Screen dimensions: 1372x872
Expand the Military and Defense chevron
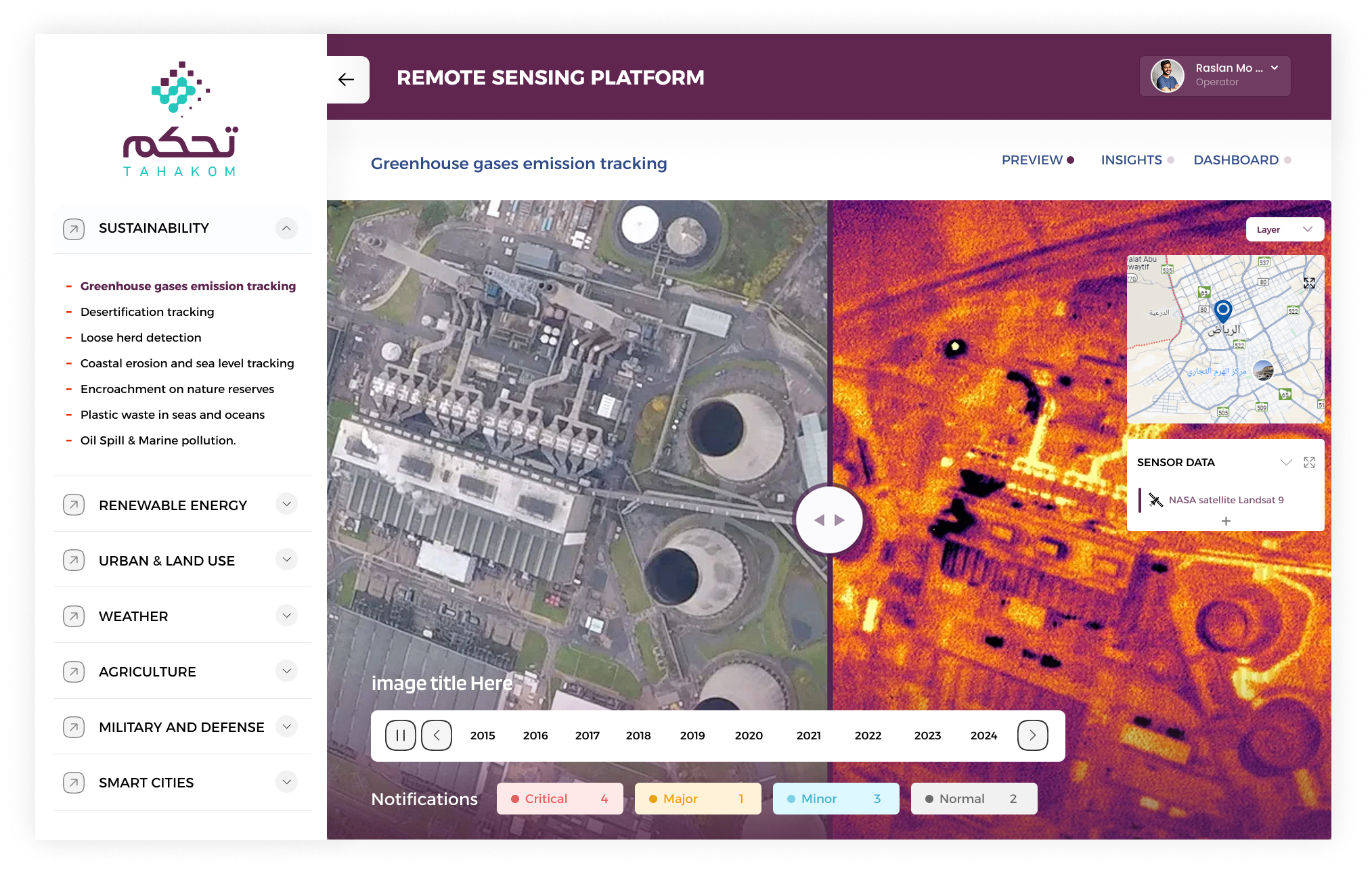(x=287, y=726)
